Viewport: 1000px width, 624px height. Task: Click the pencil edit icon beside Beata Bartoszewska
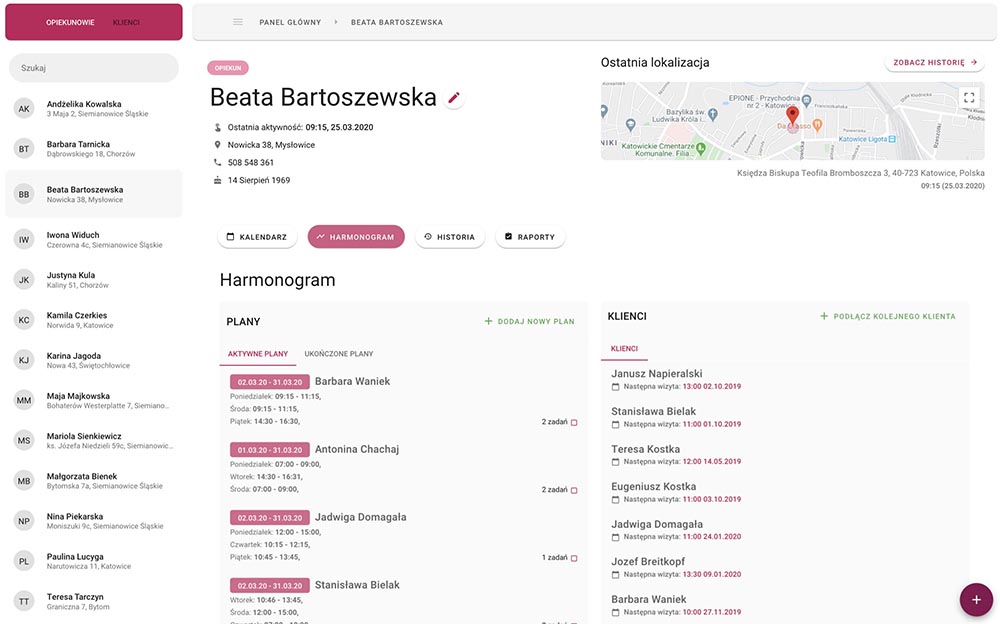point(454,98)
